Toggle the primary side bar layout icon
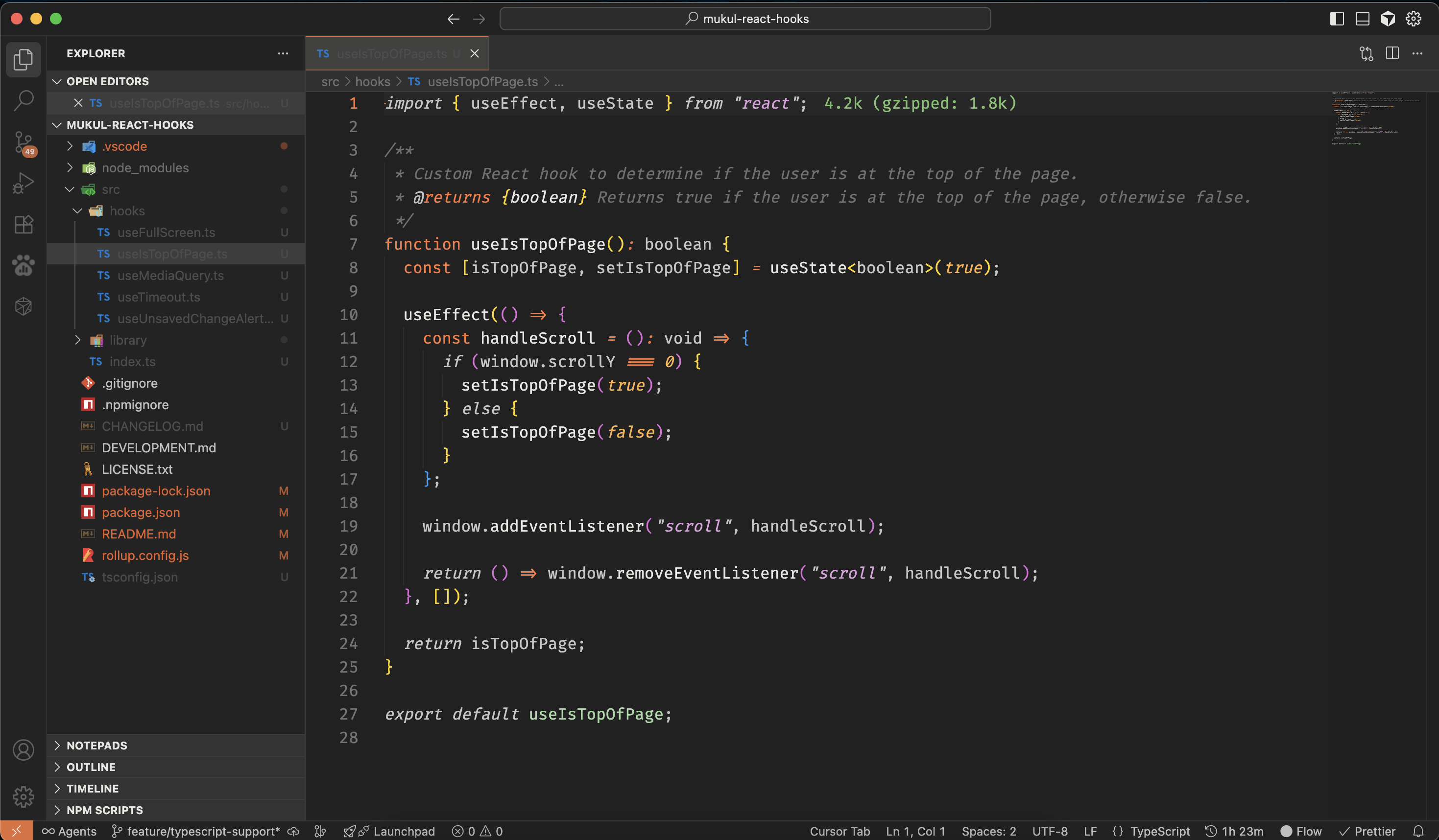This screenshot has height=840, width=1439. pos(1337,19)
